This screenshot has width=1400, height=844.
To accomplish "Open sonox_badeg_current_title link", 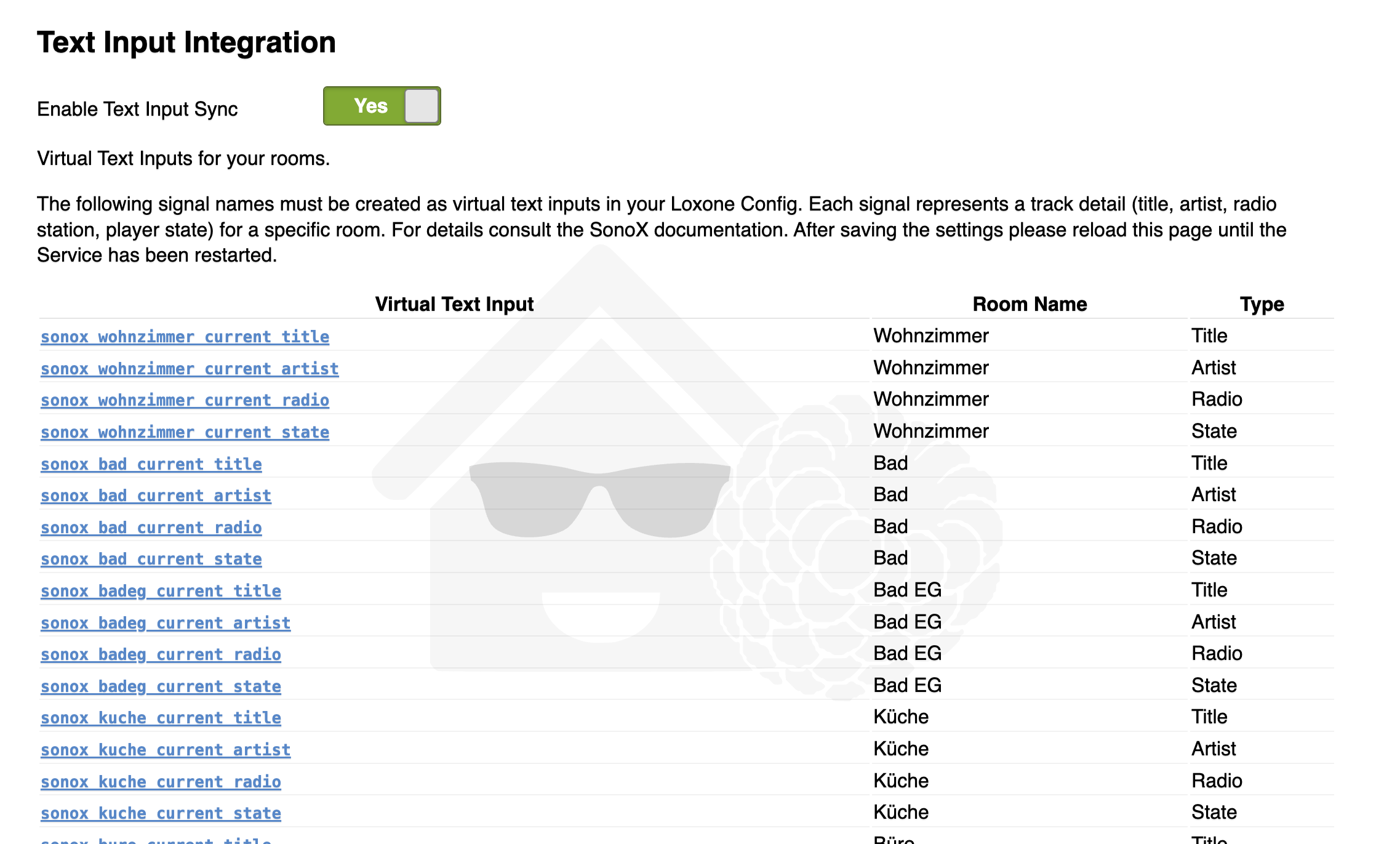I will 161,591.
